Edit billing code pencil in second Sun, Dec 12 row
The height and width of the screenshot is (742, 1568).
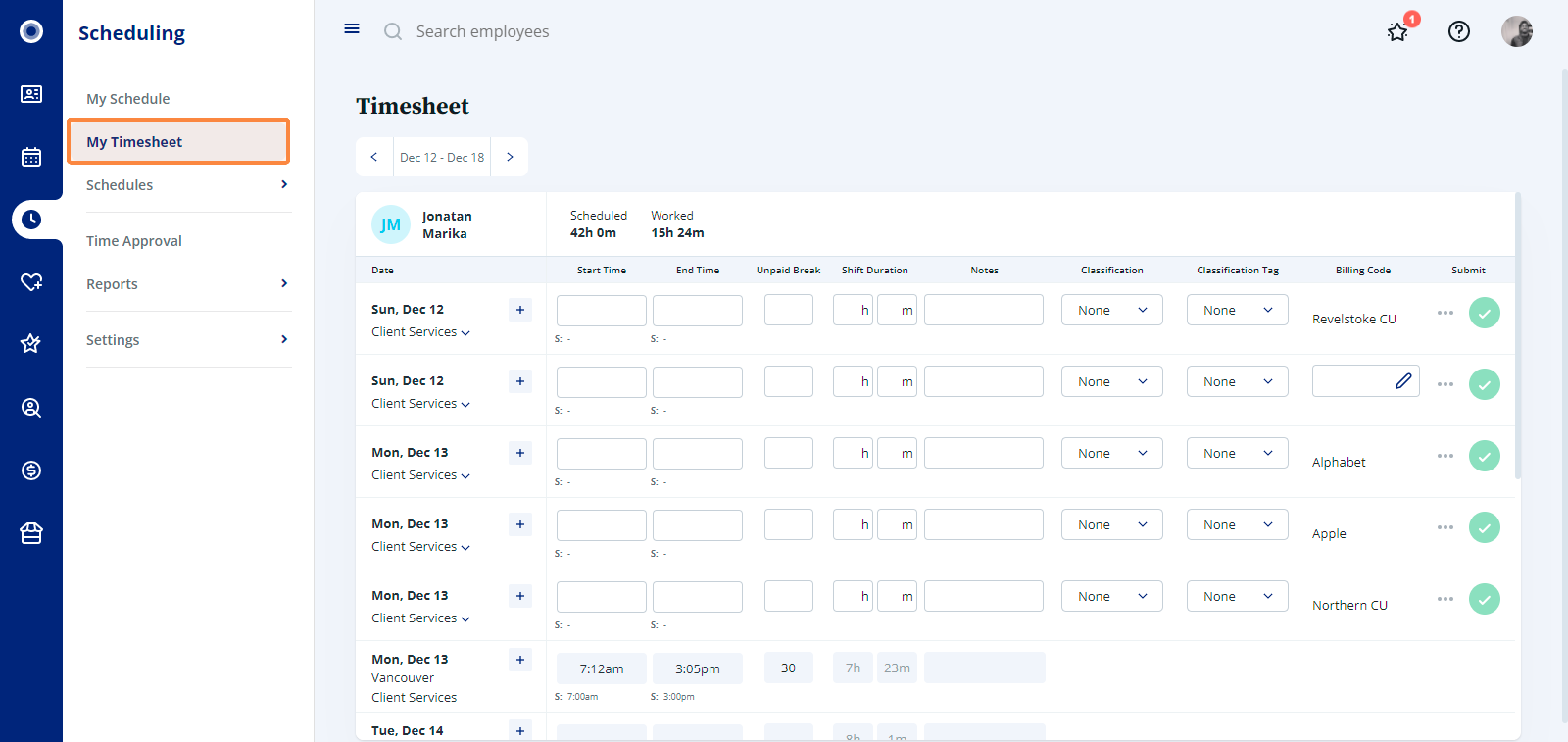1403,381
